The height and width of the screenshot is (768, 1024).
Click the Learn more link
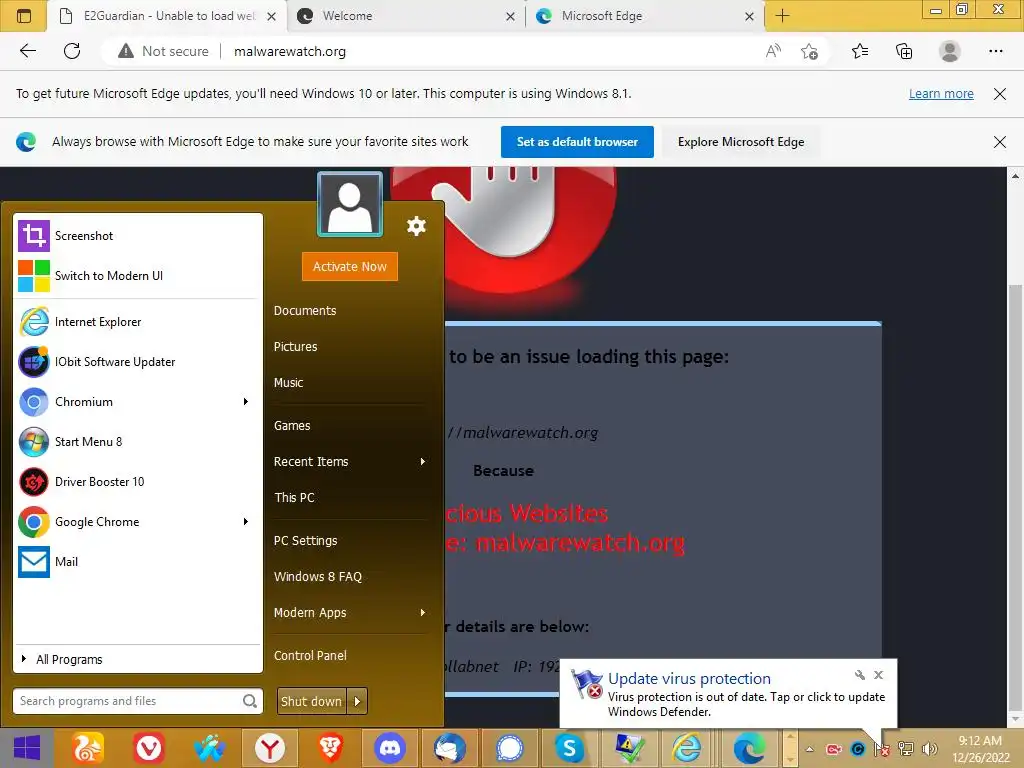pyautogui.click(x=941, y=93)
